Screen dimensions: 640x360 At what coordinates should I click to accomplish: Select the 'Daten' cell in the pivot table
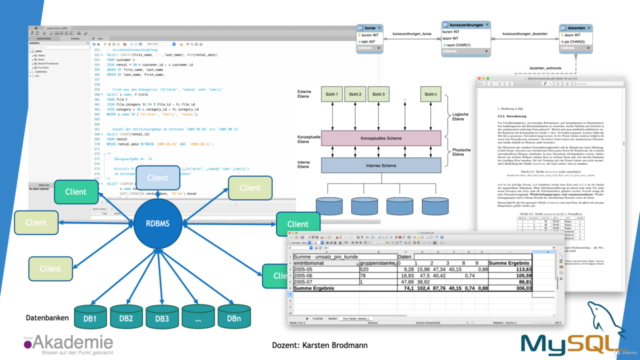click(405, 257)
